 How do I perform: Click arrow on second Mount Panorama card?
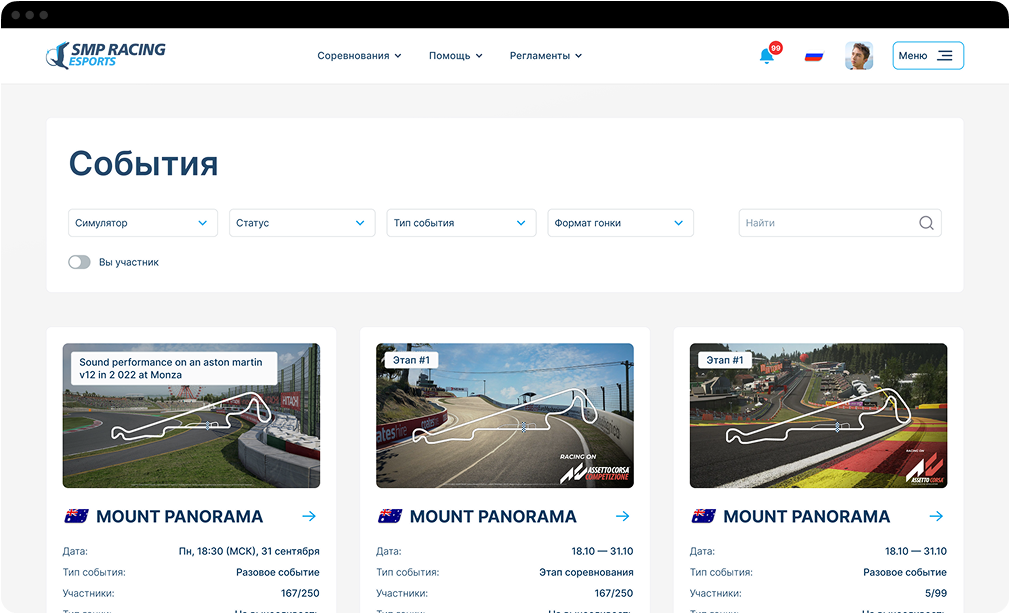click(622, 516)
